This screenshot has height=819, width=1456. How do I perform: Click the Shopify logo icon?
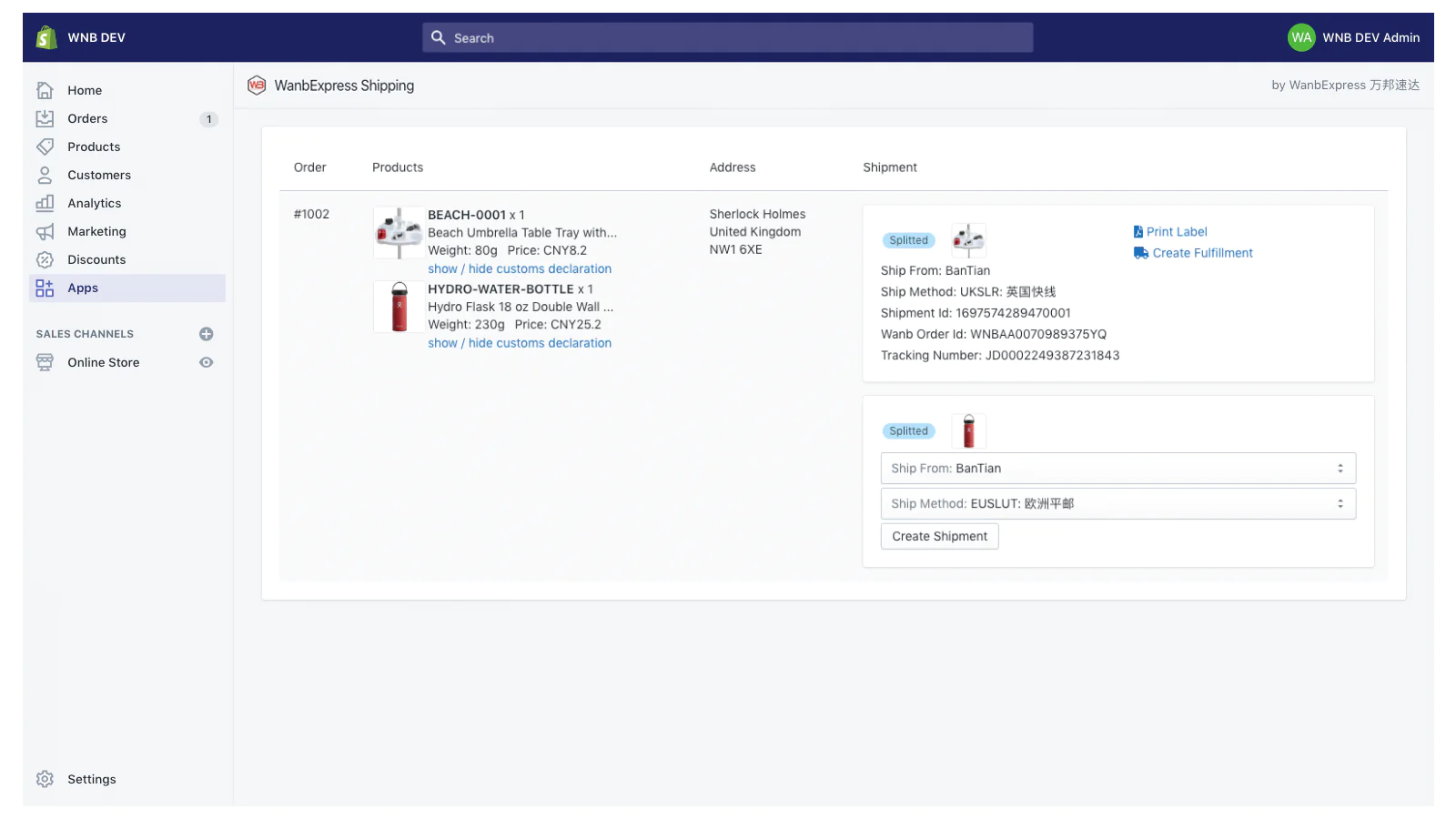[46, 37]
